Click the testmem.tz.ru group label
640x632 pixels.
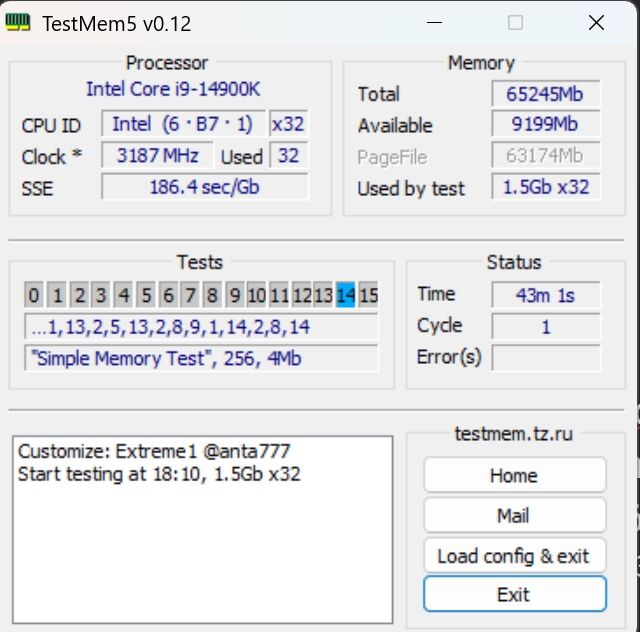514,434
